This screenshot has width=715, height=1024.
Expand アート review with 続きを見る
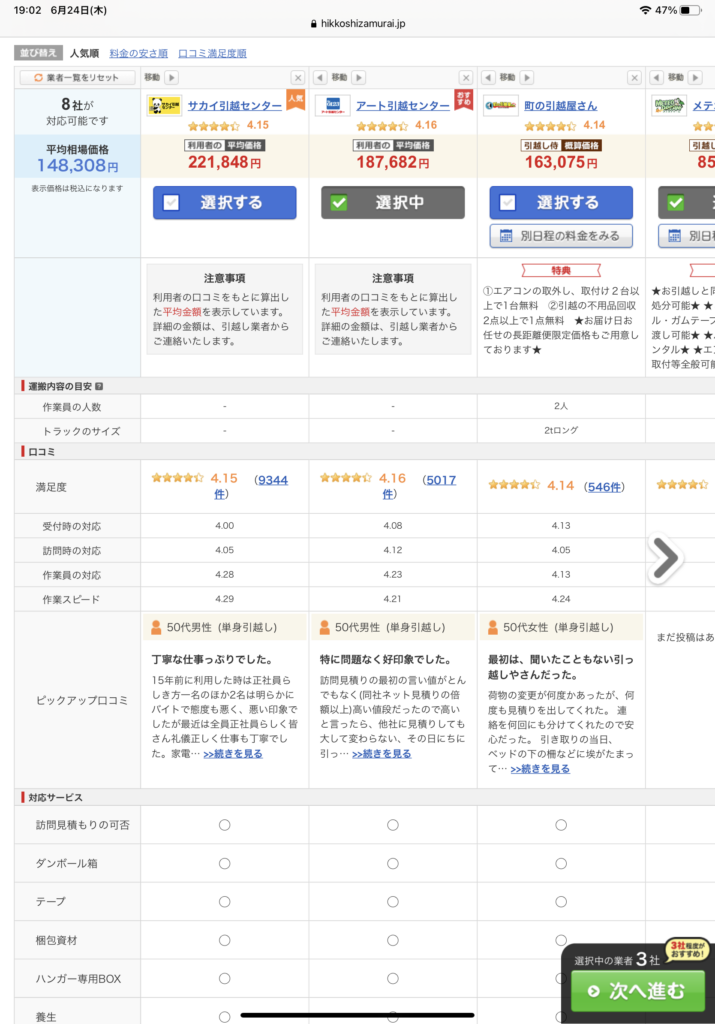(382, 754)
